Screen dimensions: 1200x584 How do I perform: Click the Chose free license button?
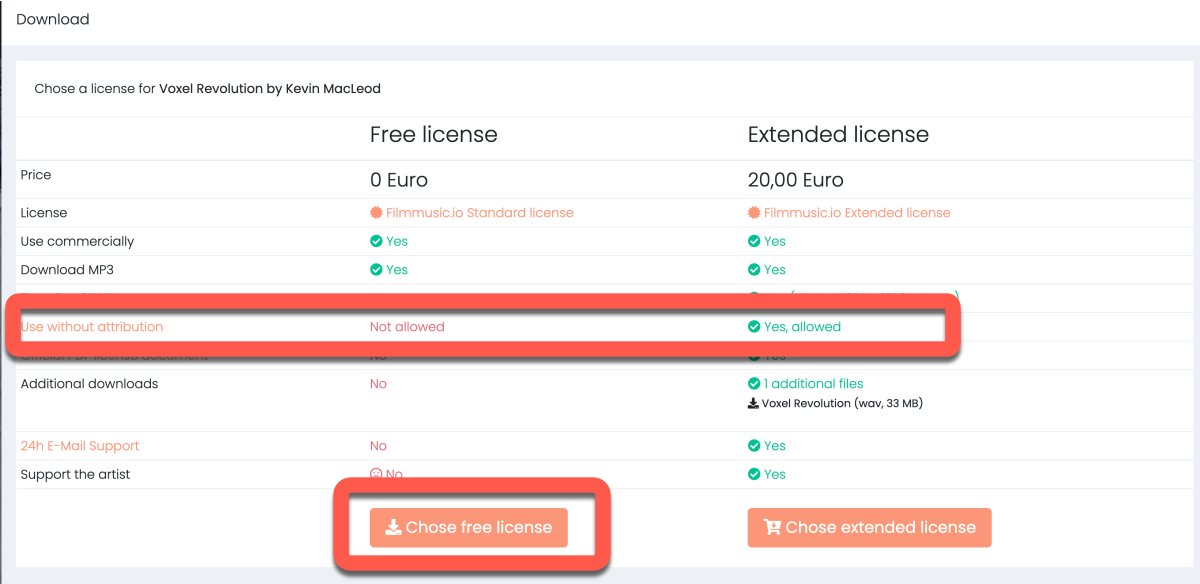point(468,528)
